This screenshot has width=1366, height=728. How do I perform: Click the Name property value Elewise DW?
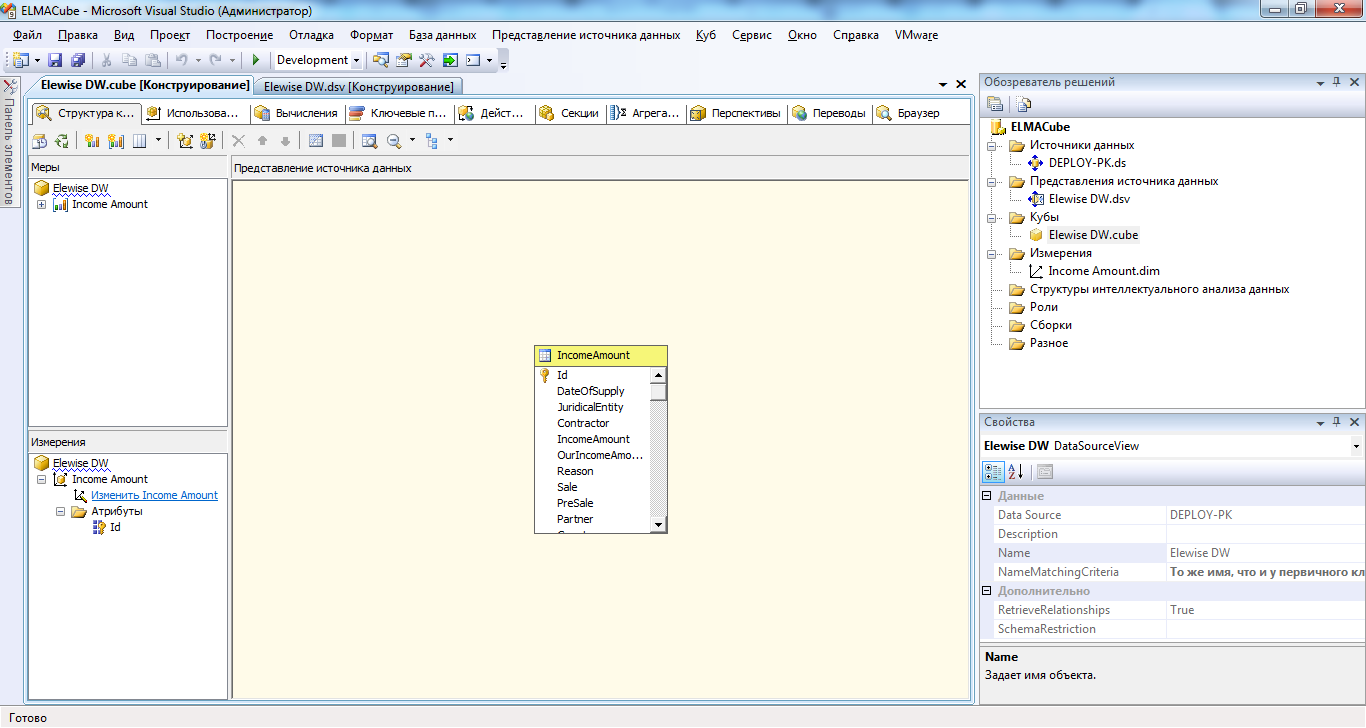tap(1264, 553)
